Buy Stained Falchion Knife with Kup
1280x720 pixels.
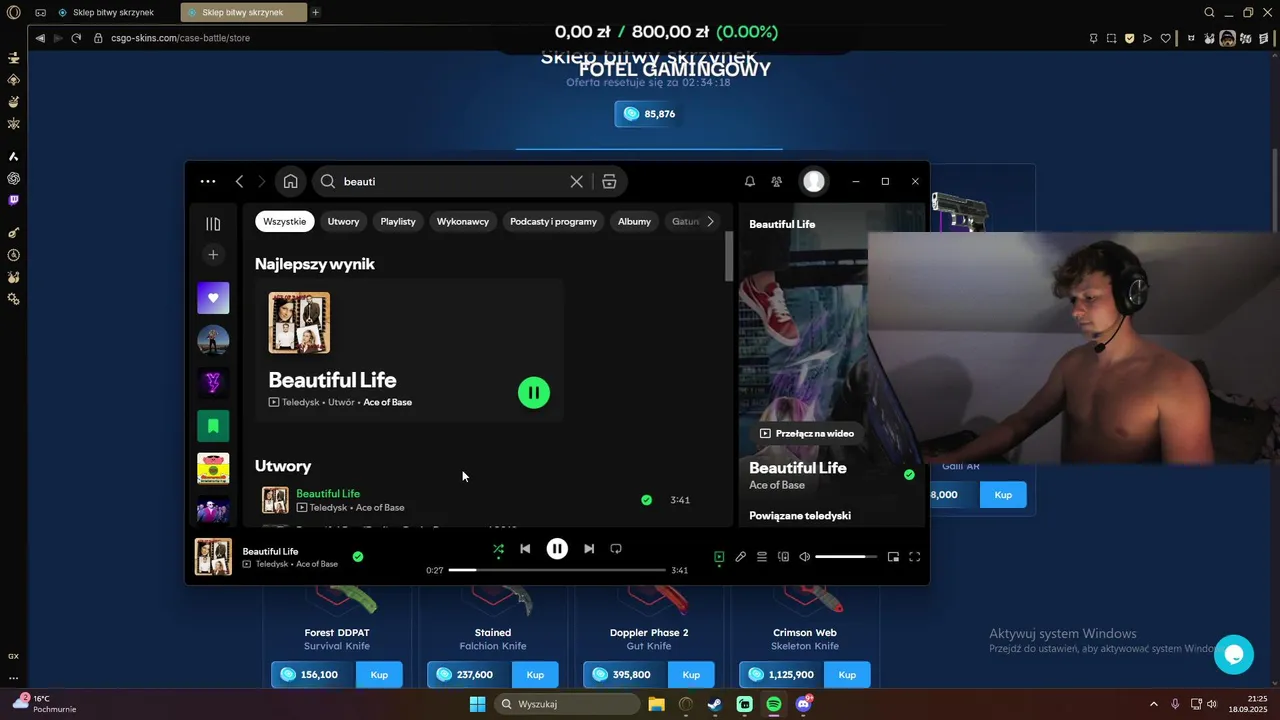pyautogui.click(x=535, y=675)
